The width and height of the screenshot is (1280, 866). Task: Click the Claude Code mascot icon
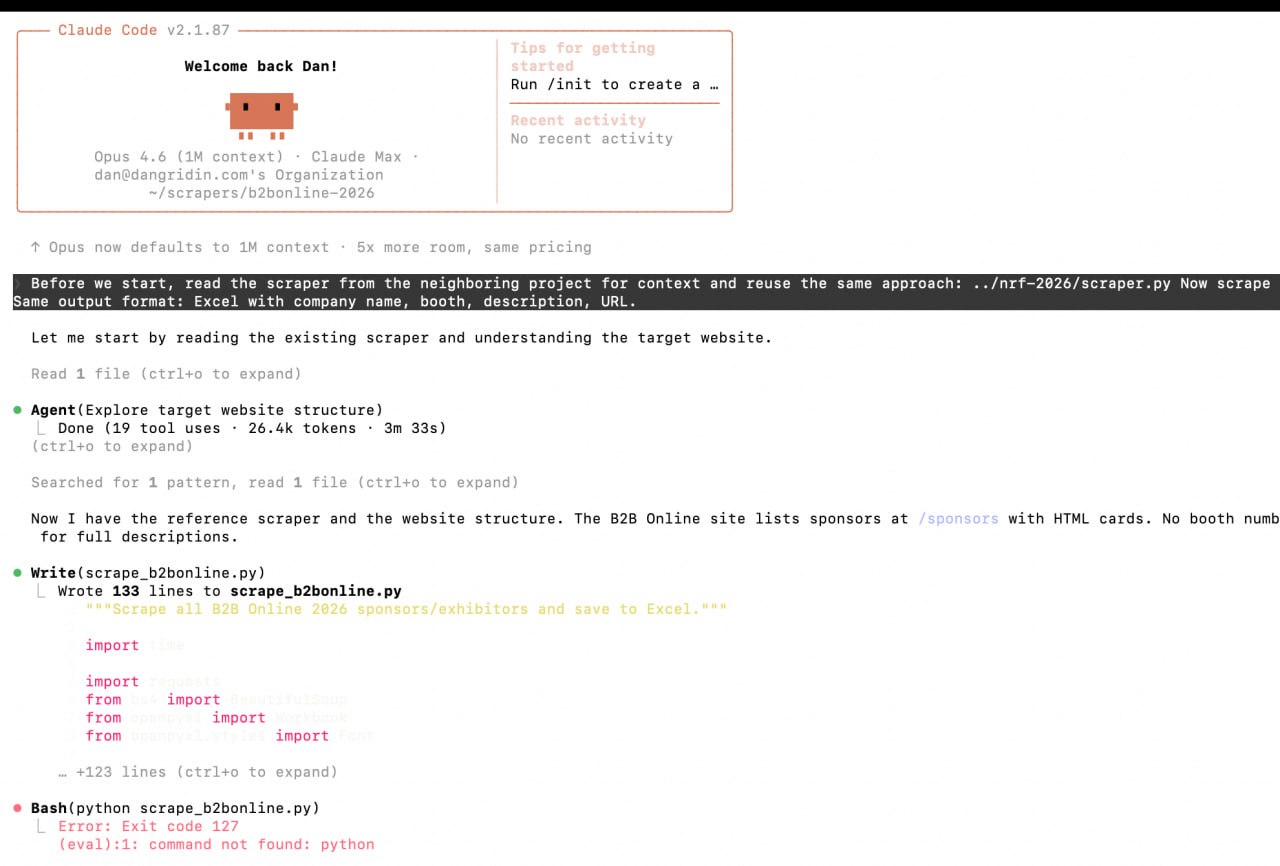point(261,115)
